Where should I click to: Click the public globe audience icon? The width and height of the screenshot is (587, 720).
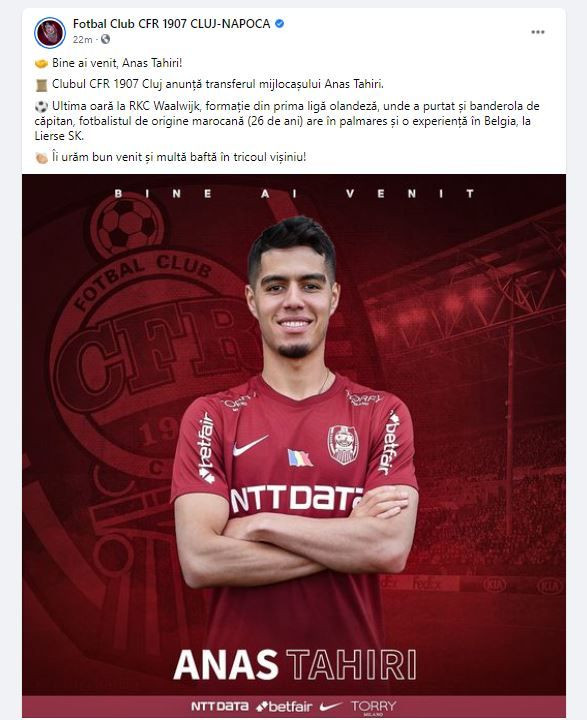106,39
